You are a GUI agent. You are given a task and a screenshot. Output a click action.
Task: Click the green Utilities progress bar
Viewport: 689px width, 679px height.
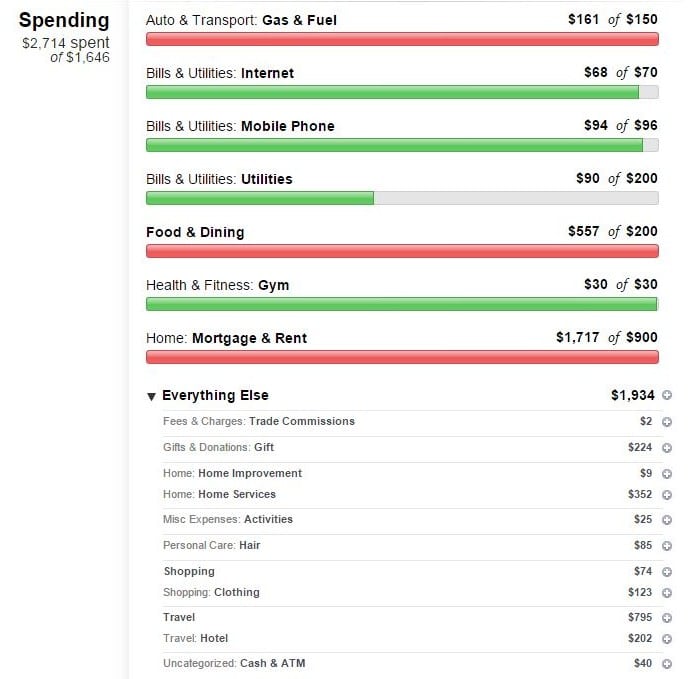[x=402, y=198]
